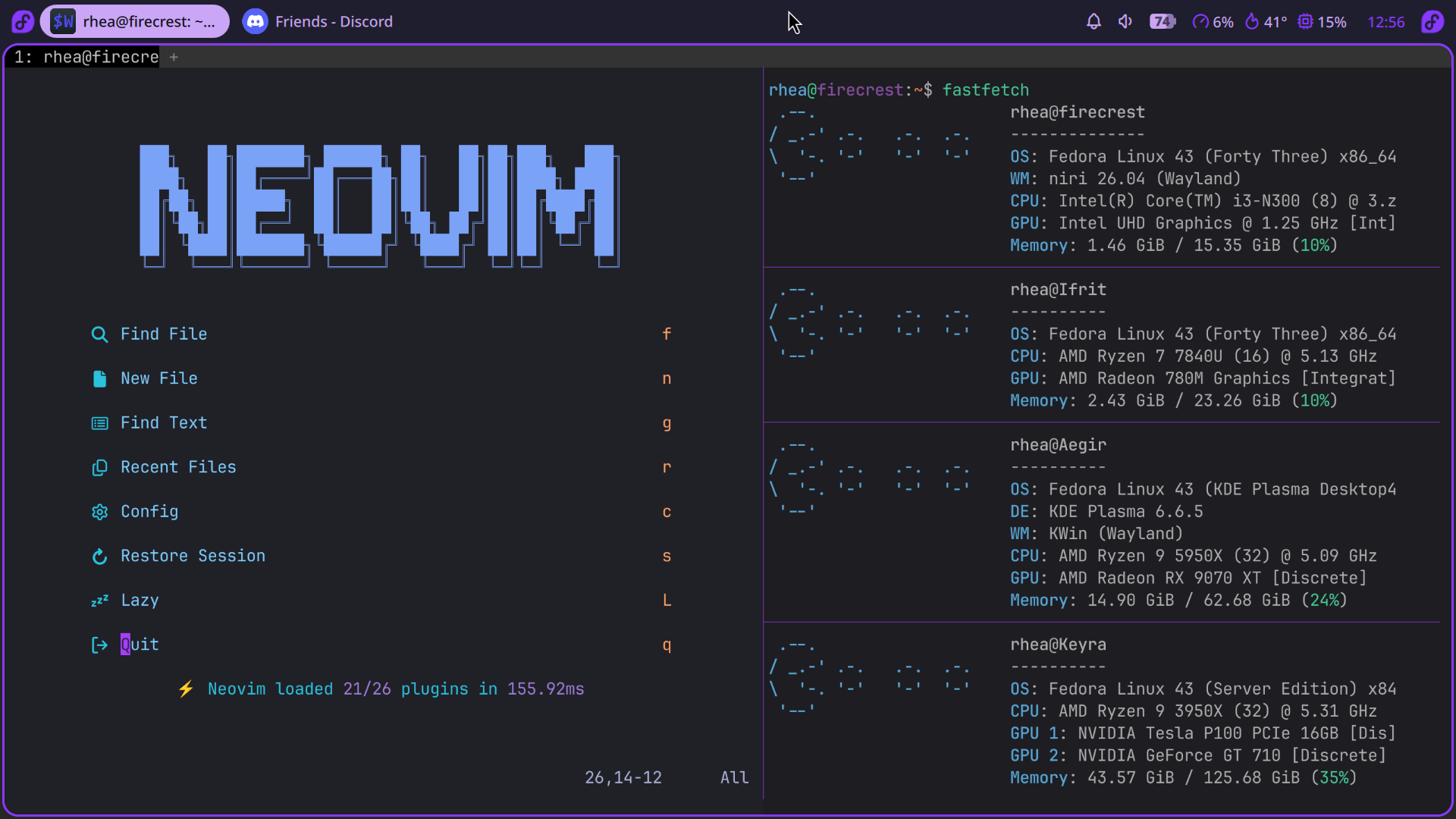Viewport: 1456px width, 819px height.
Task: Switch to the Friends - Discord window
Action: tap(318, 21)
